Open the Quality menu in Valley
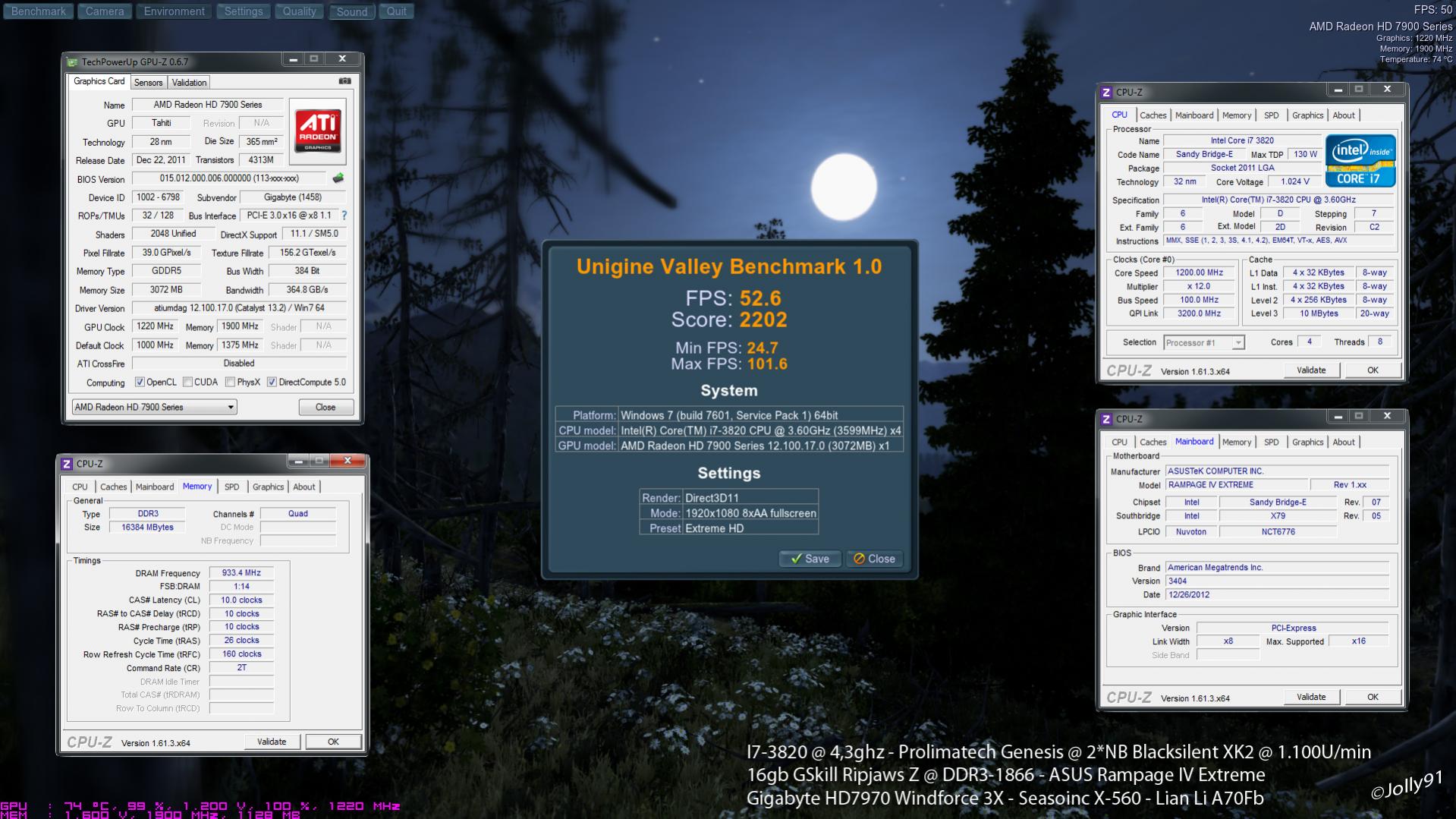The height and width of the screenshot is (819, 1456). pyautogui.click(x=300, y=11)
